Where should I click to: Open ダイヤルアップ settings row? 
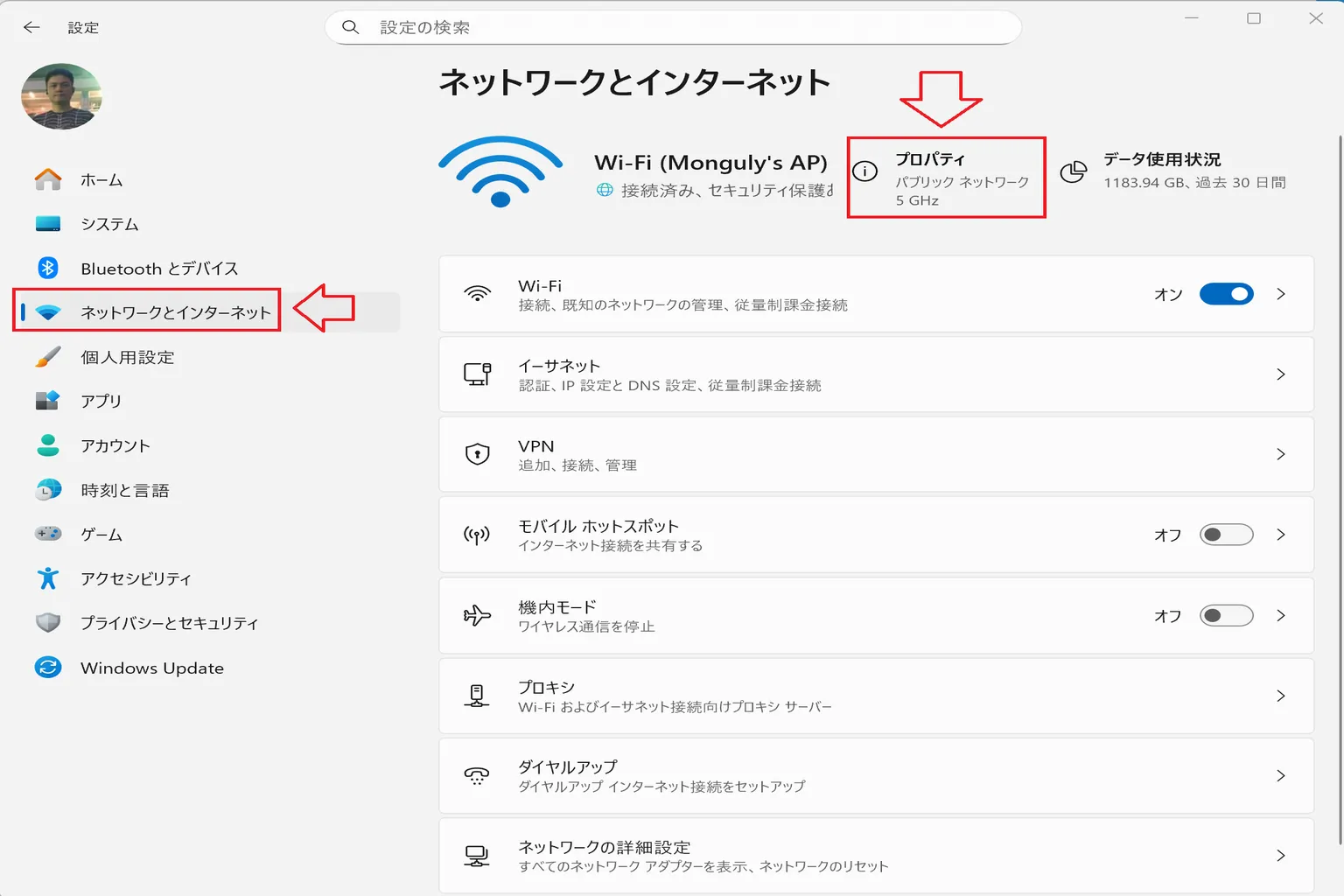tap(876, 776)
